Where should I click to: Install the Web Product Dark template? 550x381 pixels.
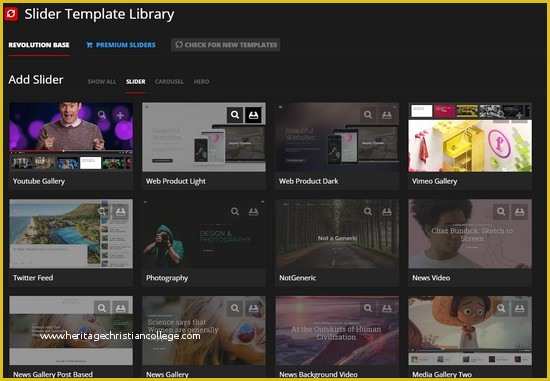(387, 115)
